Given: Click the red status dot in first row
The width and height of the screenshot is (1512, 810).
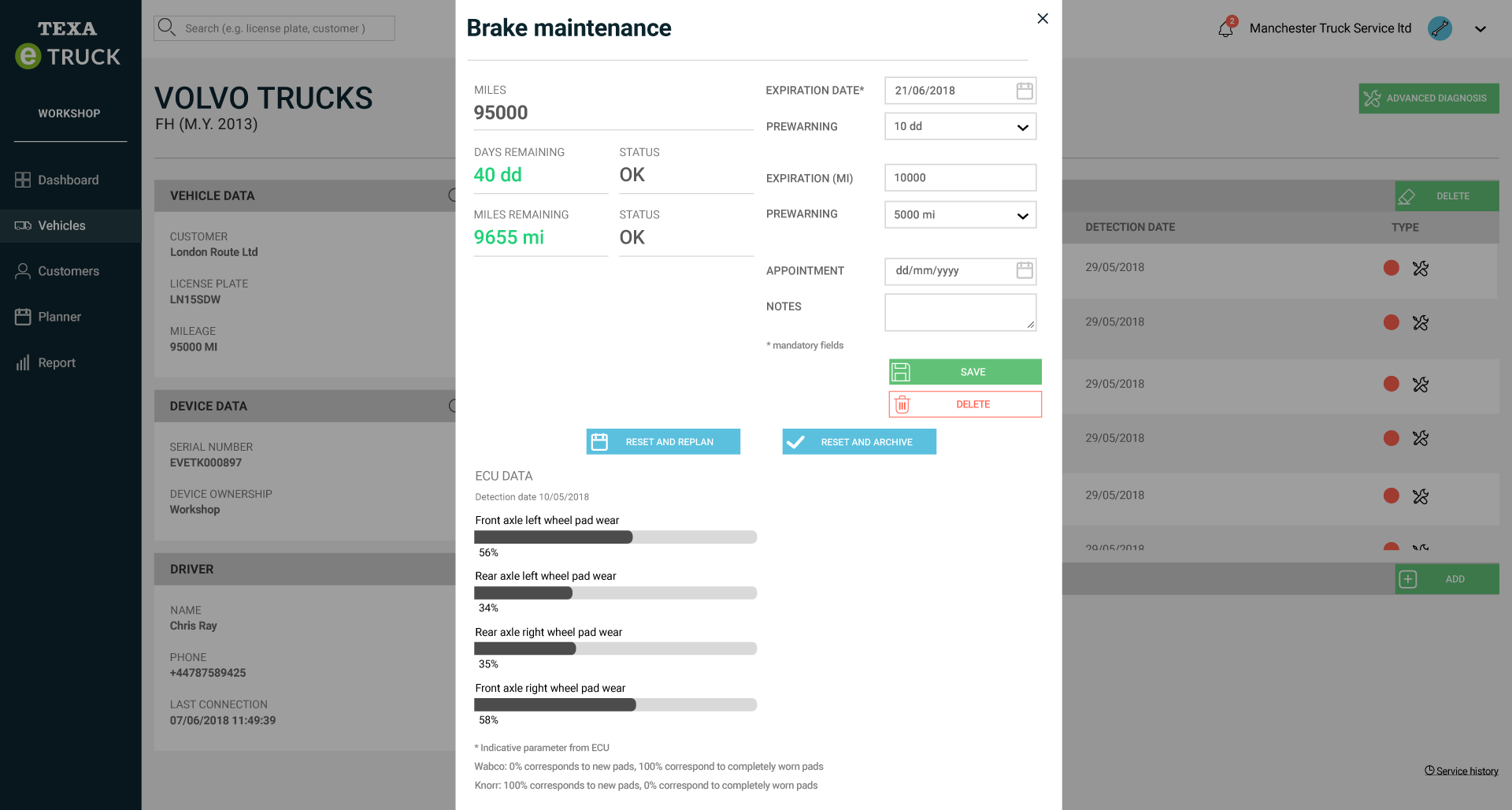Looking at the screenshot, I should tap(1392, 268).
